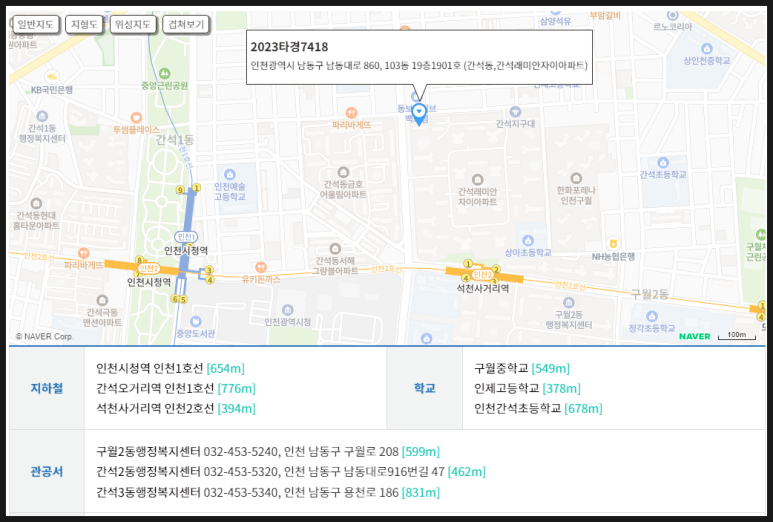
Task: Click case number 2023타경7418 text
Action: 289,47
